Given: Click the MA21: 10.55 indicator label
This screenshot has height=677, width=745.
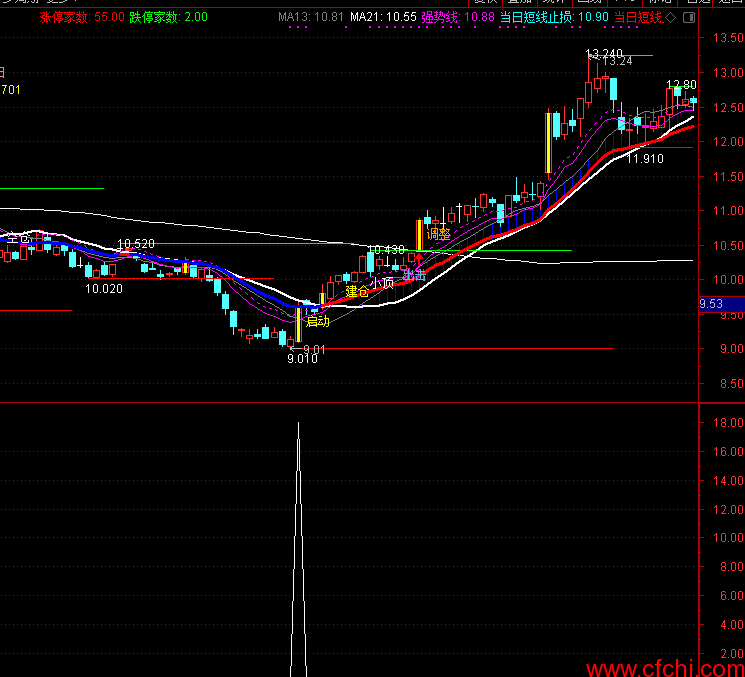Looking at the screenshot, I should [x=383, y=18].
